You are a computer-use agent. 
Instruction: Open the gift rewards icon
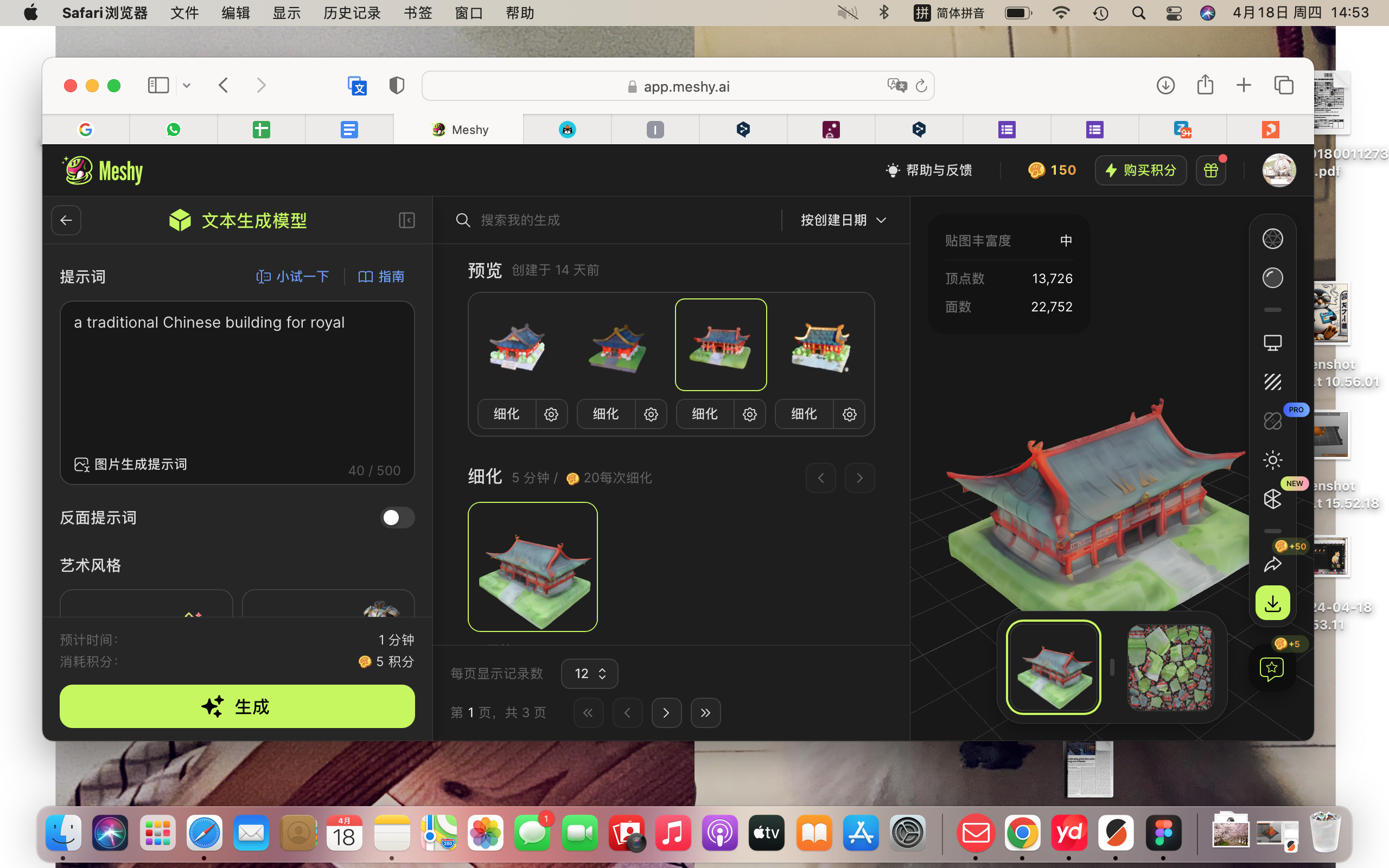click(1210, 170)
